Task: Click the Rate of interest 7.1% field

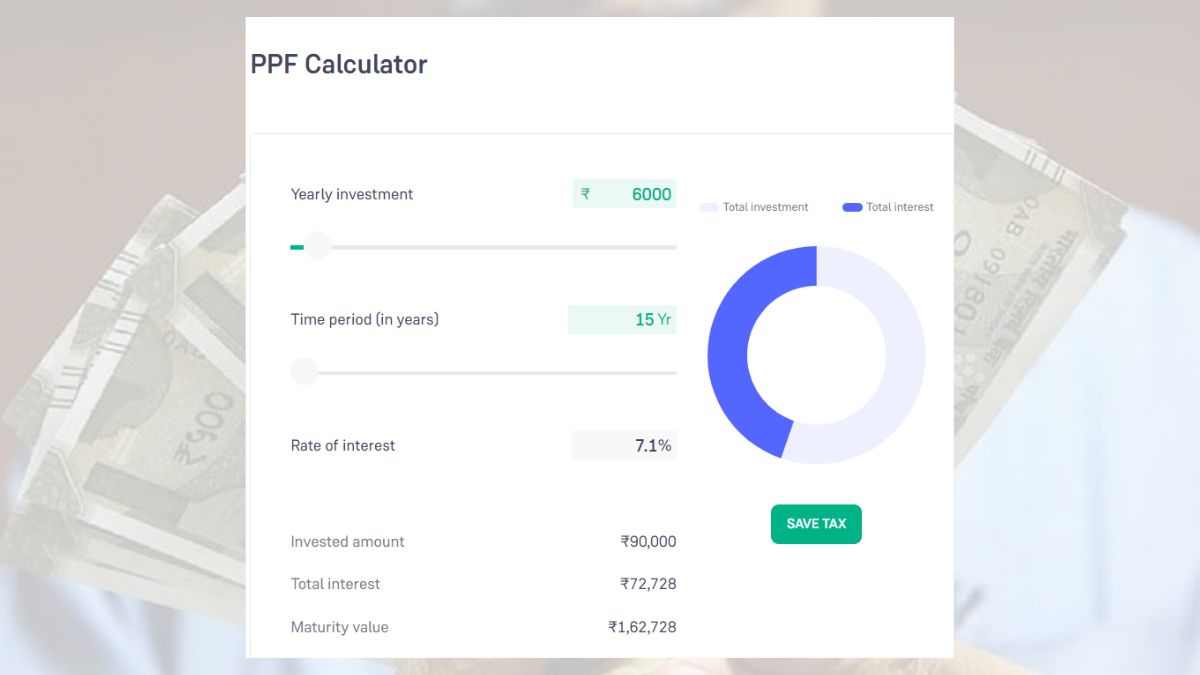Action: coord(624,446)
